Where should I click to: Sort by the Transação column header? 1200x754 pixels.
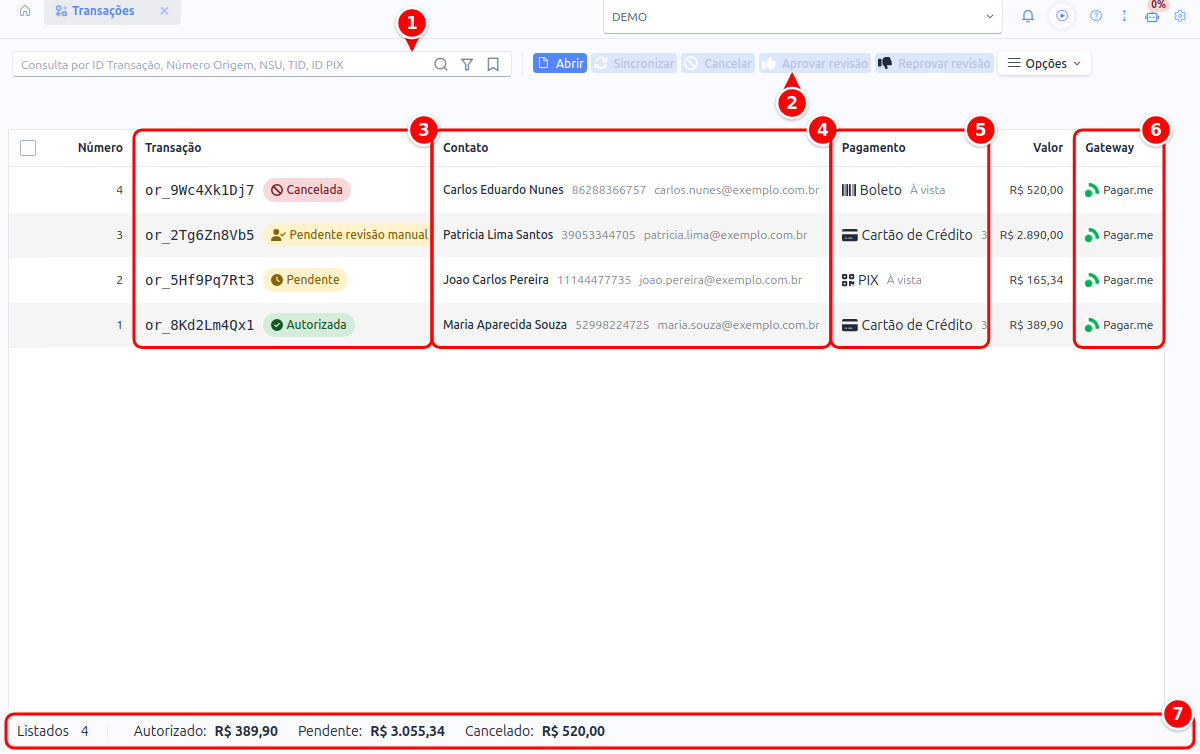pyautogui.click(x=173, y=147)
